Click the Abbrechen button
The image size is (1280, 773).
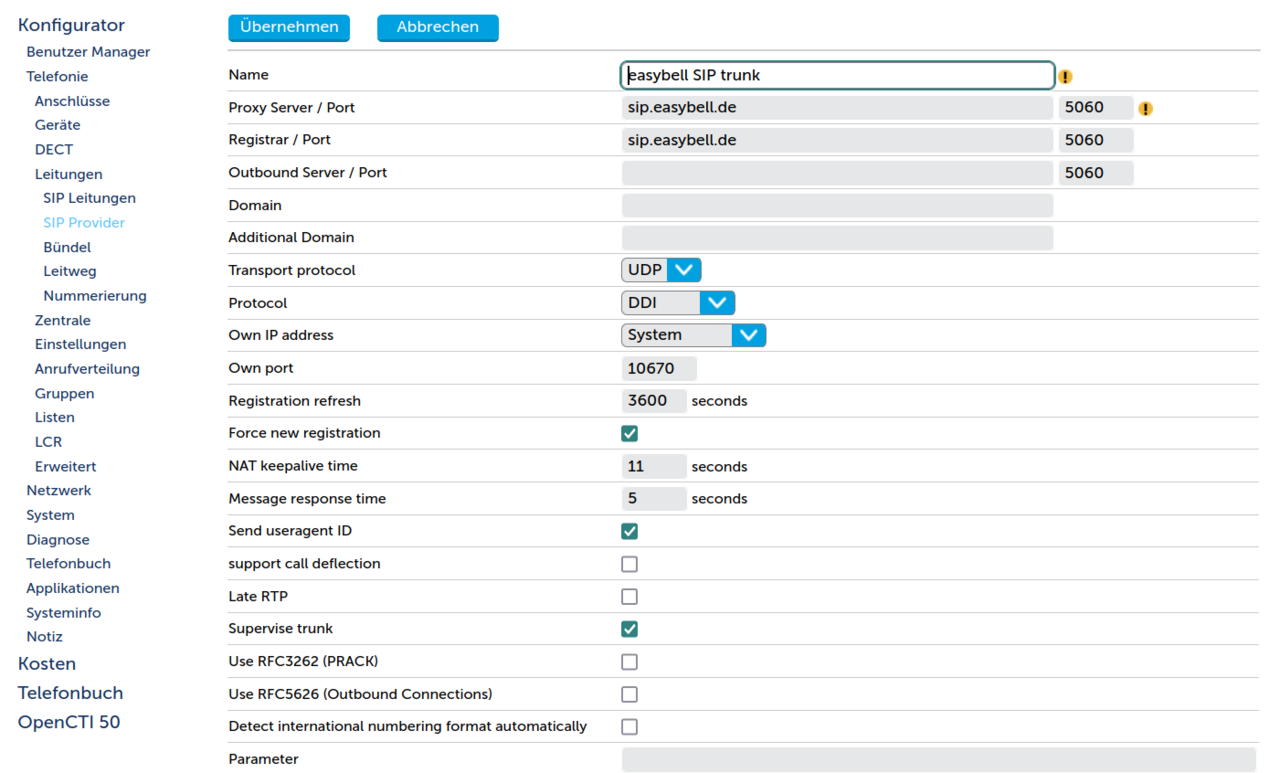437,27
